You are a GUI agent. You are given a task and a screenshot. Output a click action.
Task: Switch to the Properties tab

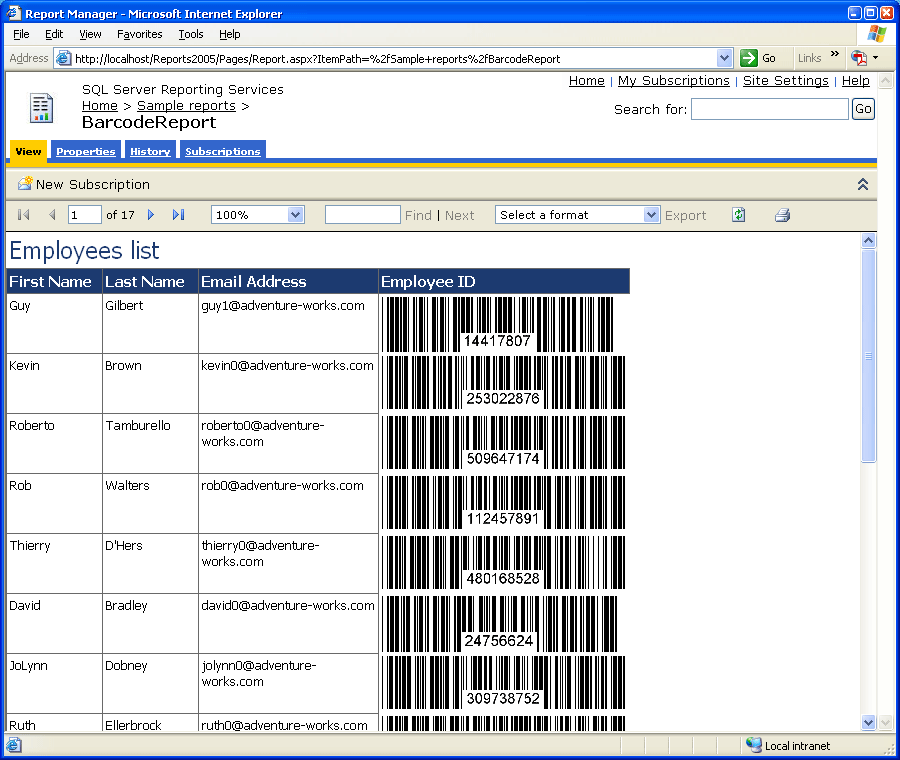(x=86, y=151)
